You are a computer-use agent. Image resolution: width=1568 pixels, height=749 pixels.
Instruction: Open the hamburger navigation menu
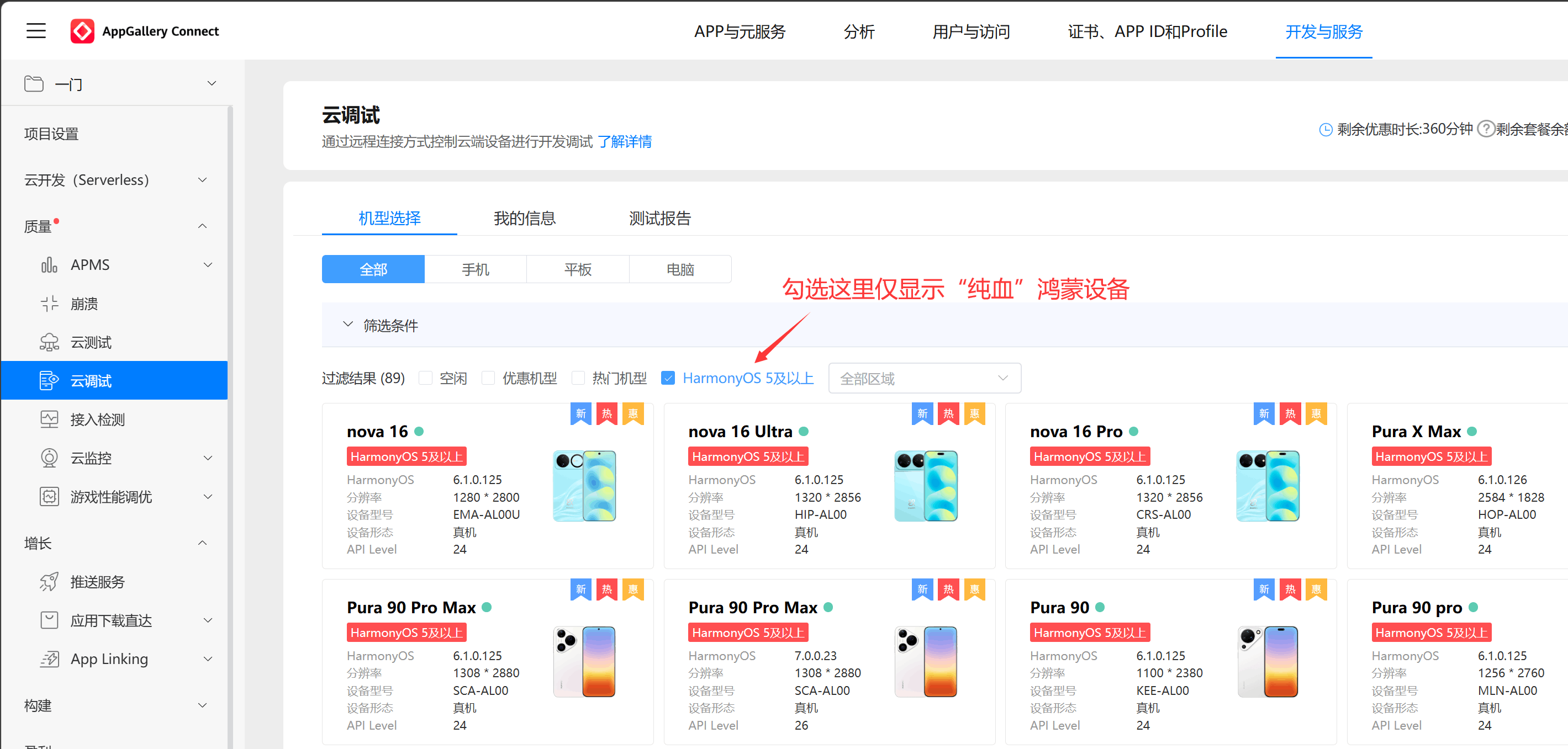pos(36,31)
